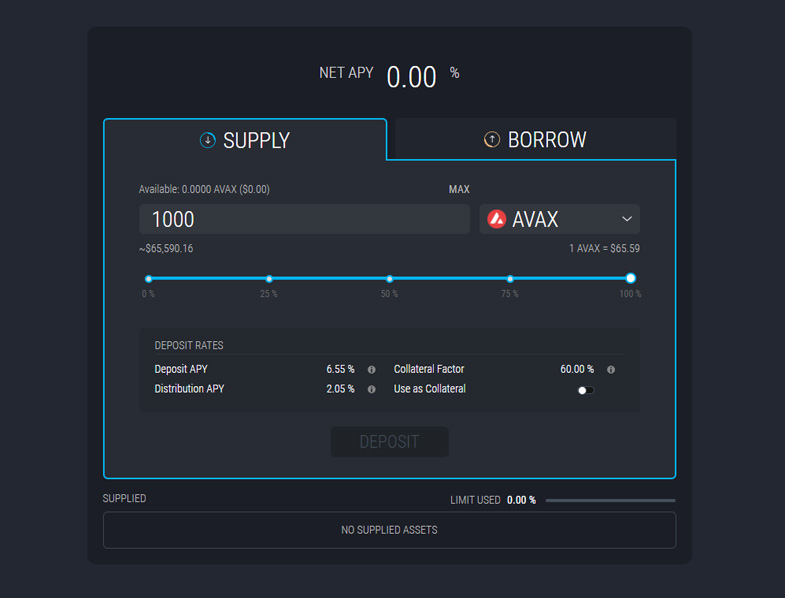
Task: Open the AVAX asset dropdown chevron
Action: pos(627,219)
